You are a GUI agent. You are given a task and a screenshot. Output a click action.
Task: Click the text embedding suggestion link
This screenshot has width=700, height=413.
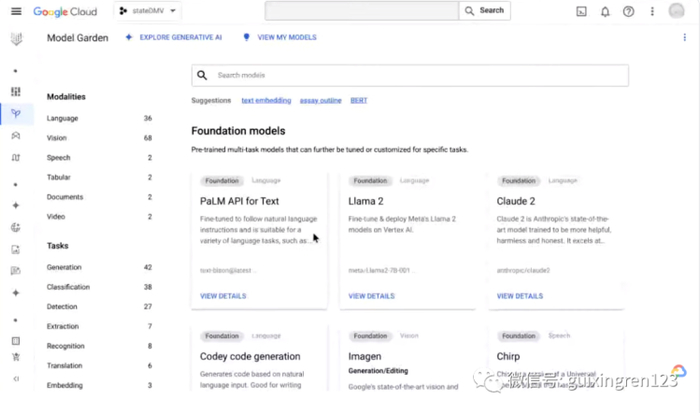coord(266,100)
